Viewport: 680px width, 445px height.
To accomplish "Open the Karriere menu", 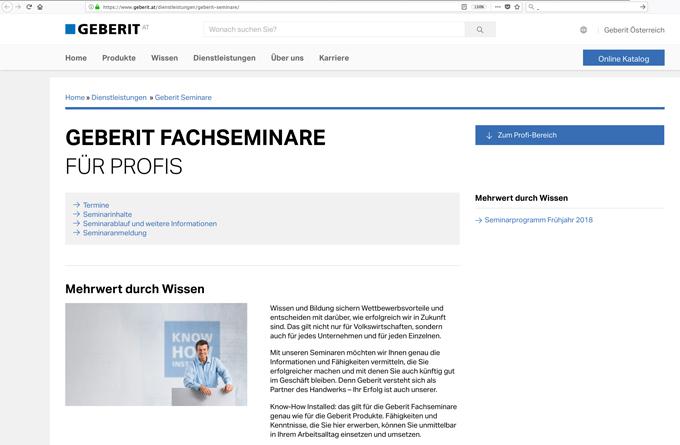I will 334,58.
